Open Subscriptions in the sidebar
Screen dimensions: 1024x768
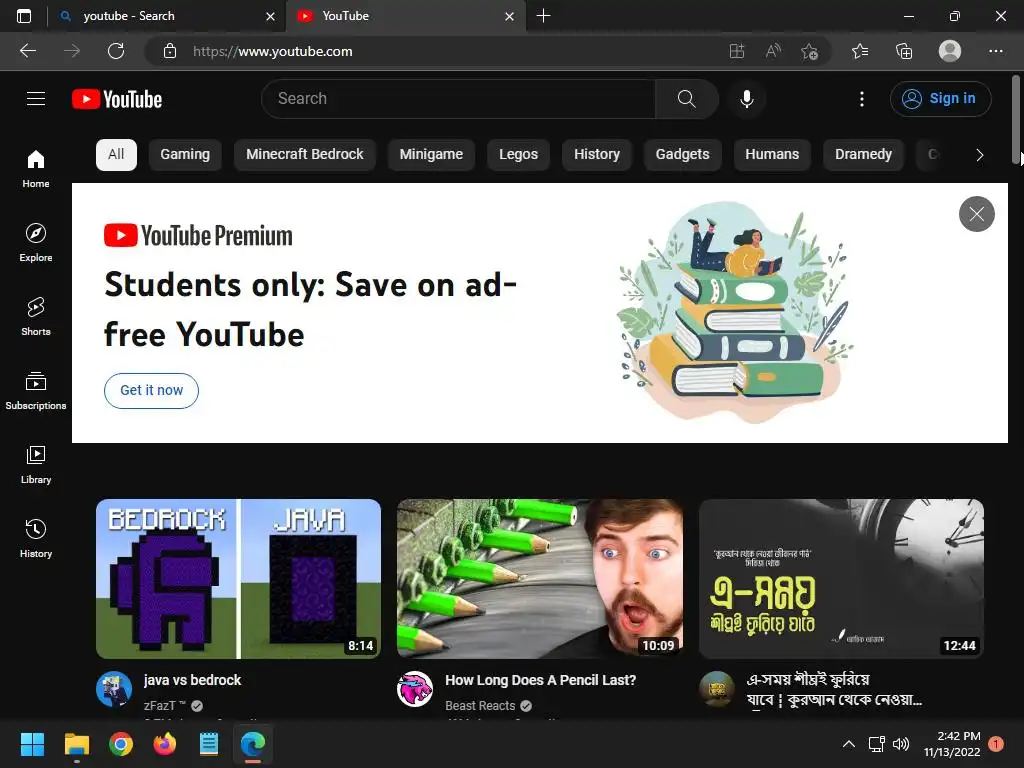coord(36,391)
